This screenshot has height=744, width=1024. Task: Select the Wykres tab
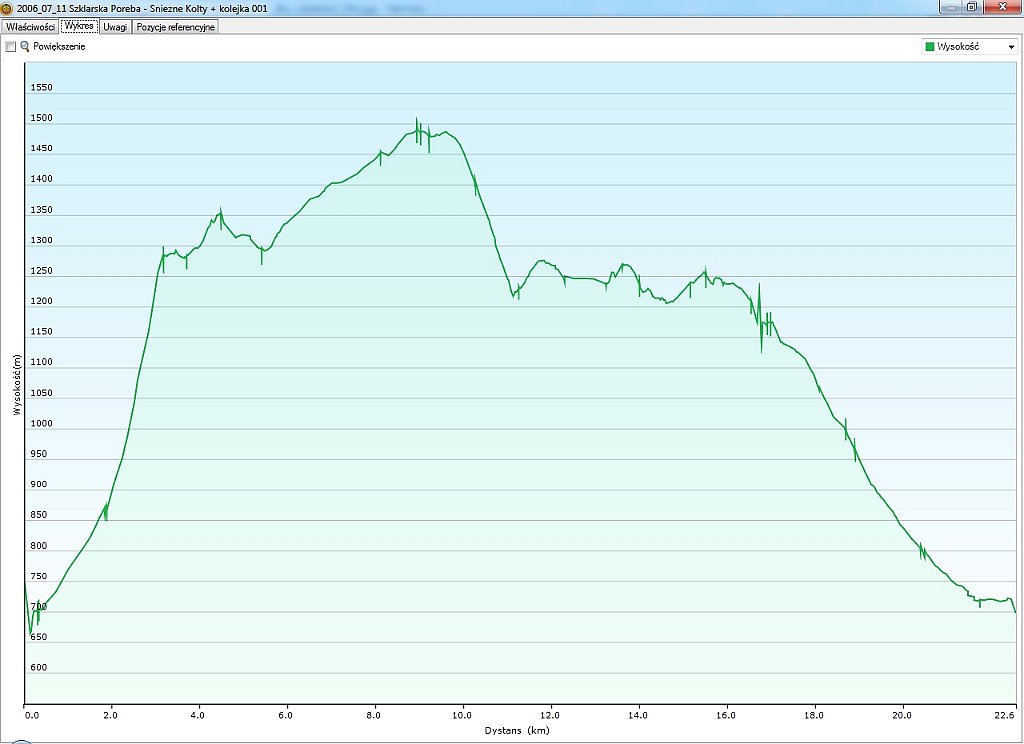(x=78, y=27)
